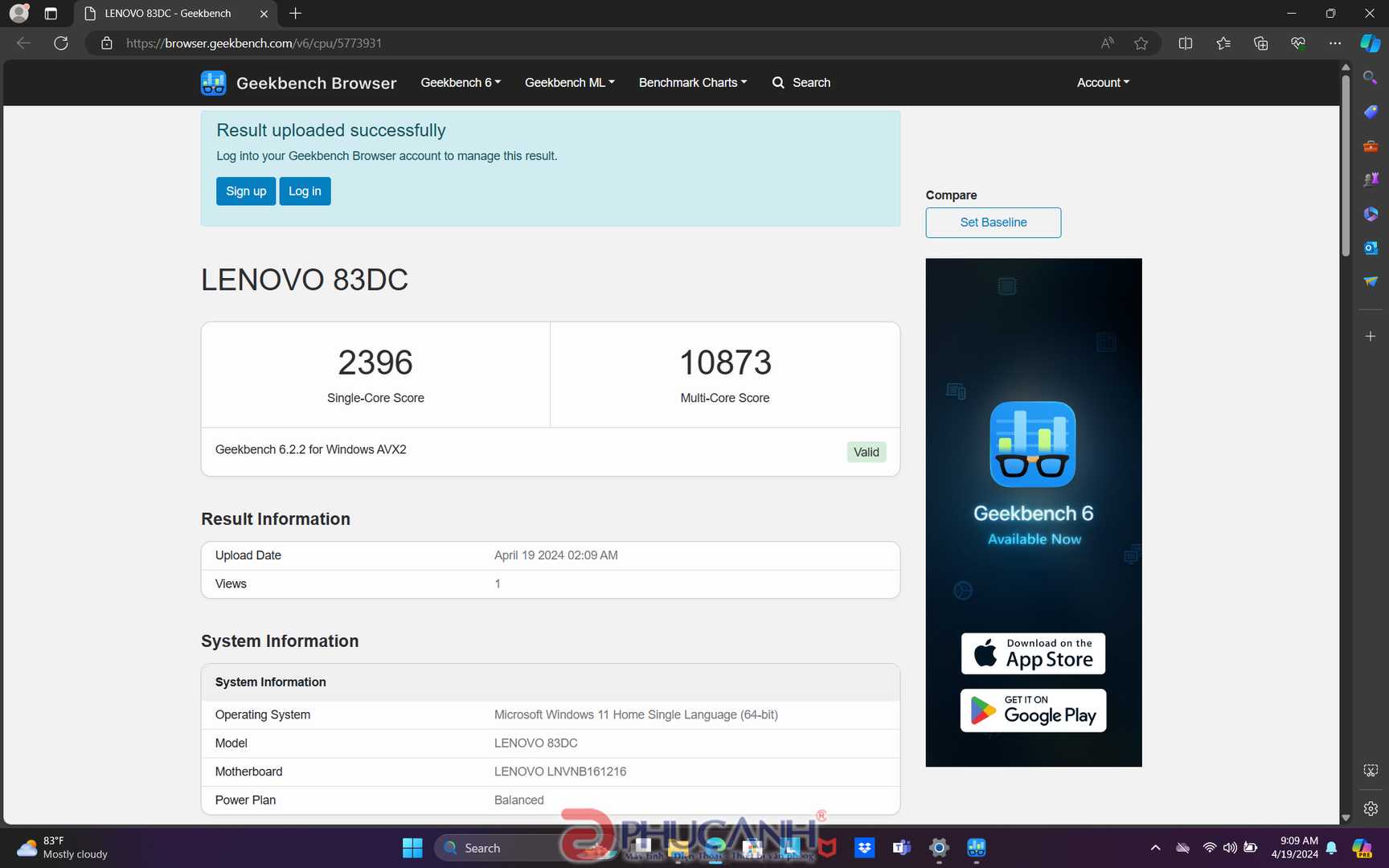Click the Sign up button

click(x=246, y=191)
